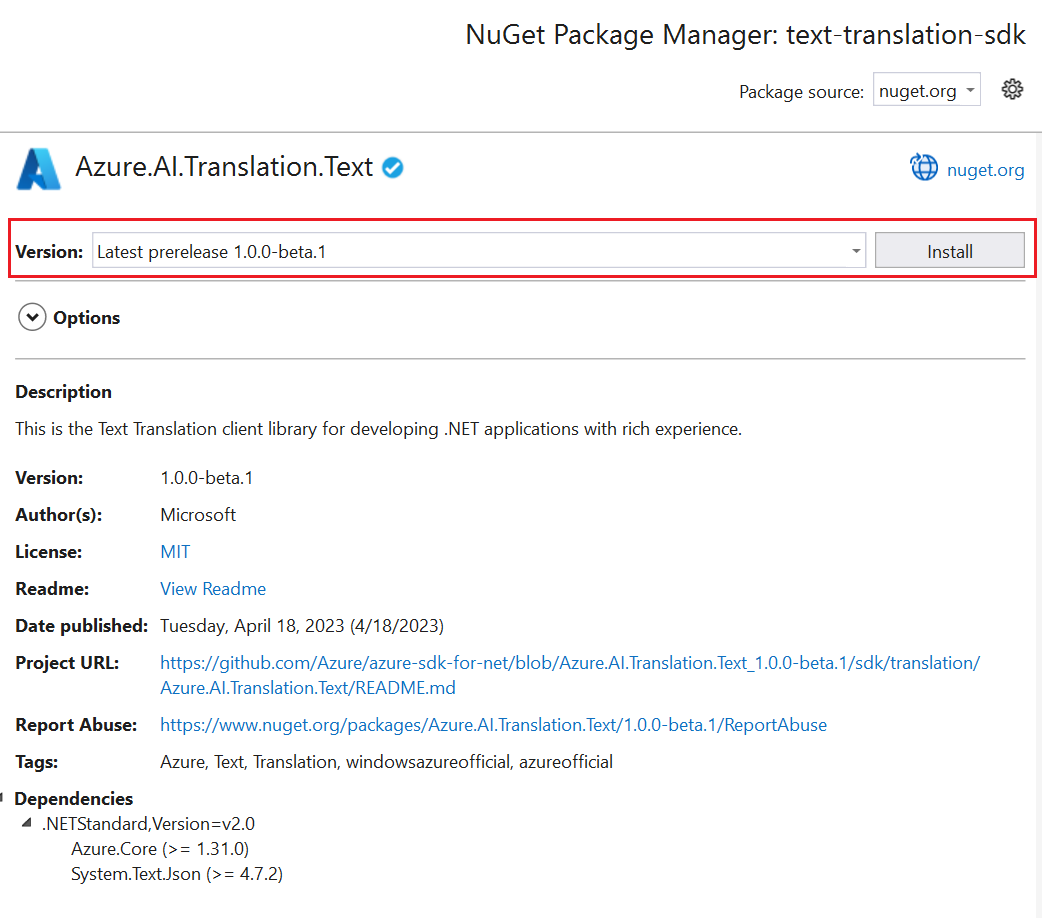Click the Install button
The width and height of the screenshot is (1042, 918).
(948, 250)
